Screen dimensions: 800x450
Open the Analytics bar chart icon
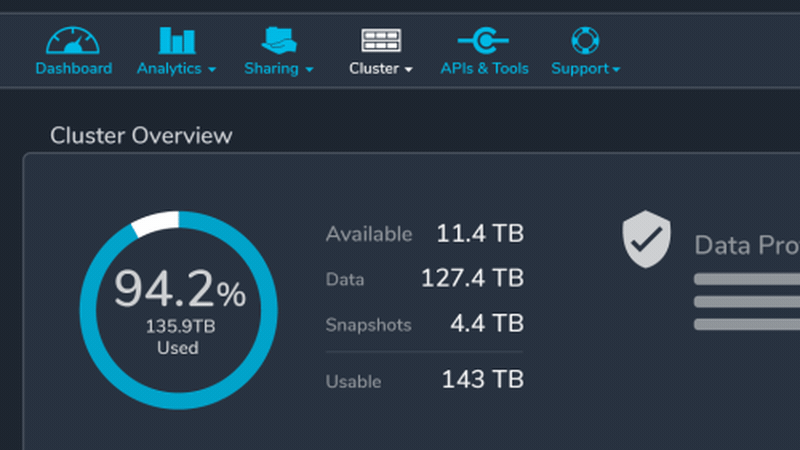point(177,40)
